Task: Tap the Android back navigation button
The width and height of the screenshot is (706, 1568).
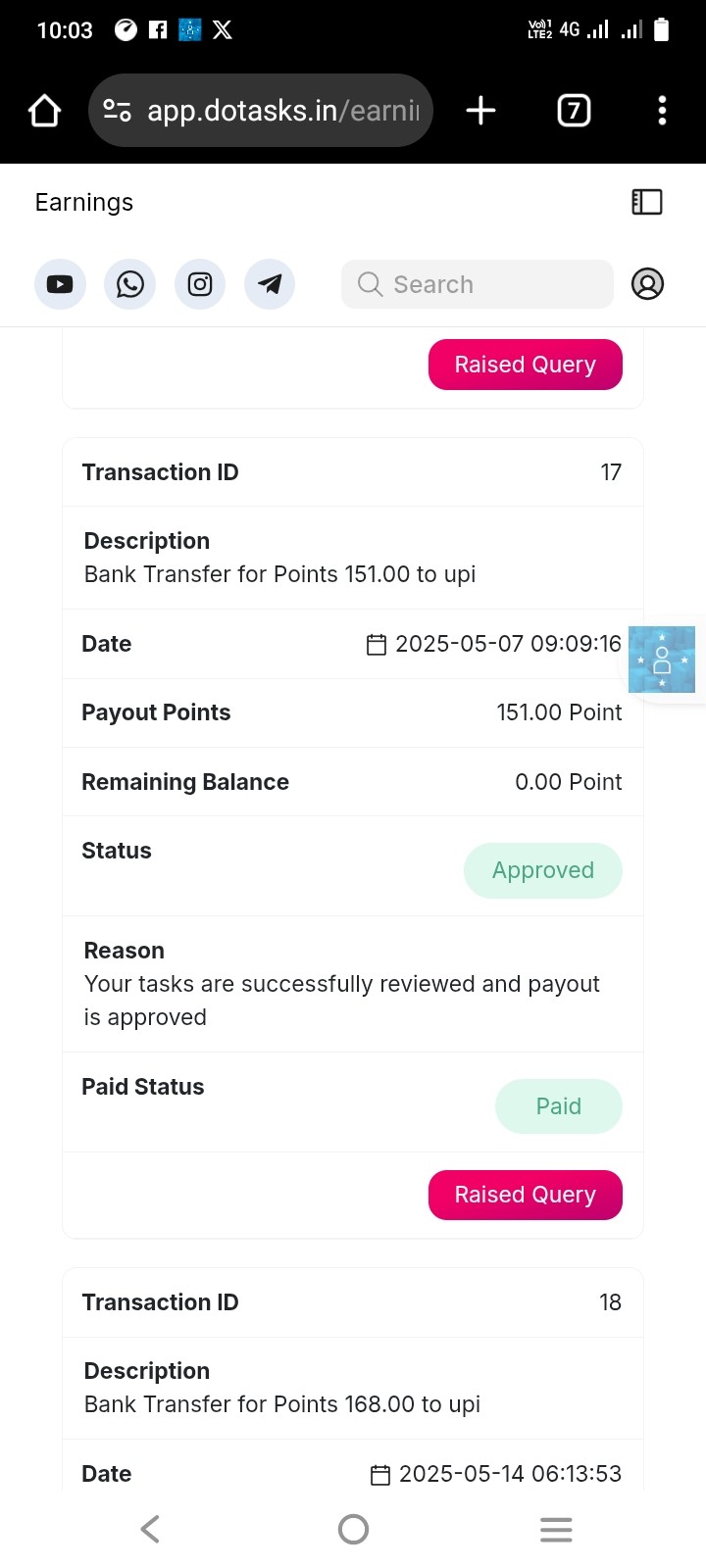Action: coord(150,1529)
